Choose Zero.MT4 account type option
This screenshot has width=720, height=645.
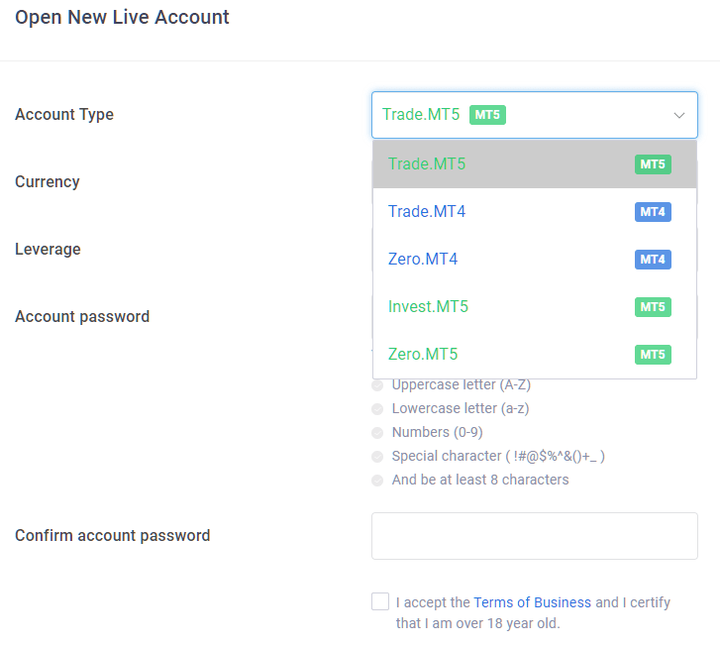click(534, 259)
